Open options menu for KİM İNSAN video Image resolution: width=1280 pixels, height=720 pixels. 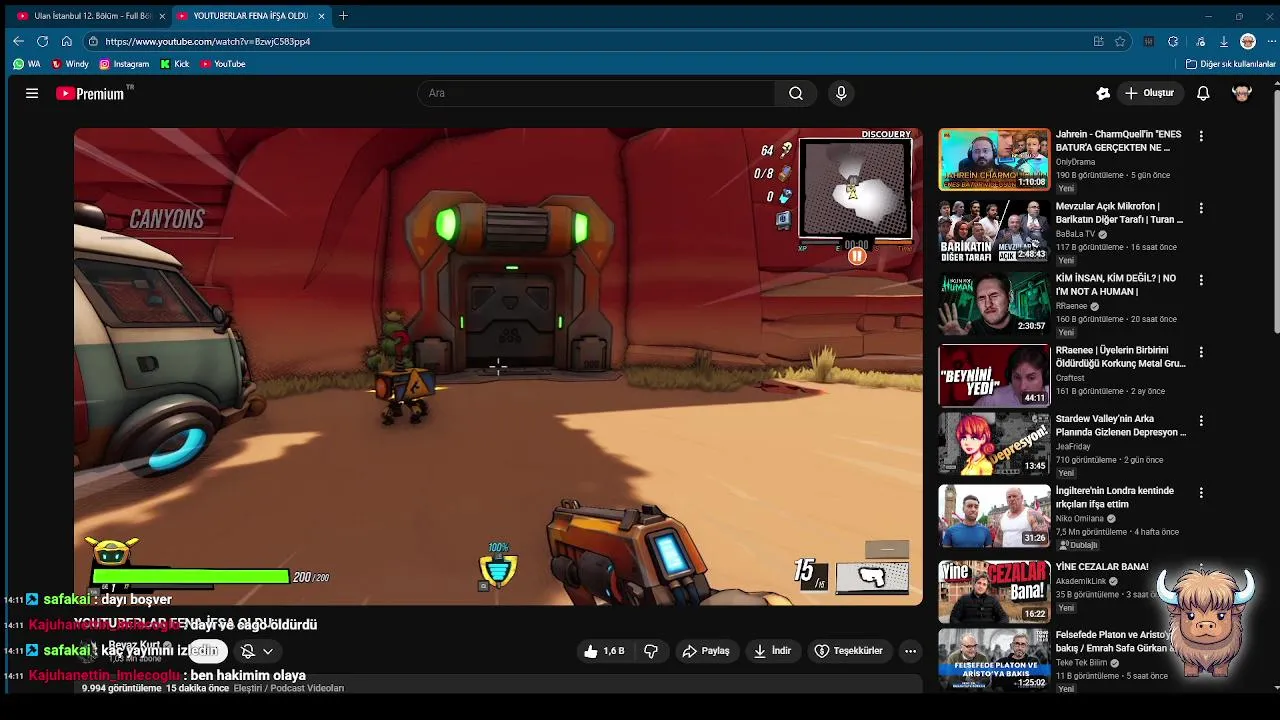1201,280
